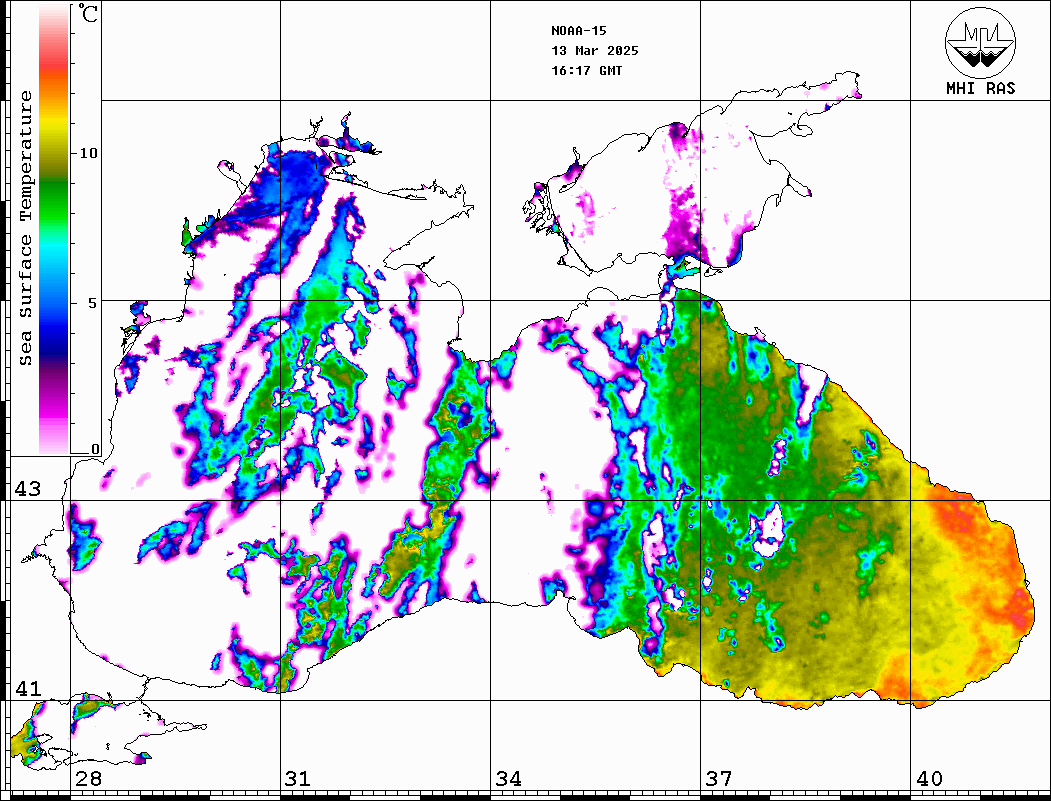Click longitude label 37
Screen dimensions: 1051x801
(719, 779)
